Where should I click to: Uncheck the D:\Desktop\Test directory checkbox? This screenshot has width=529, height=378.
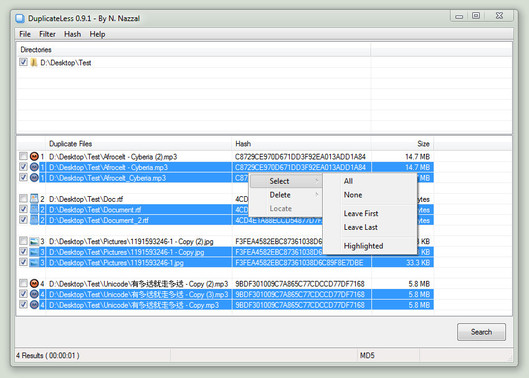tap(23, 62)
